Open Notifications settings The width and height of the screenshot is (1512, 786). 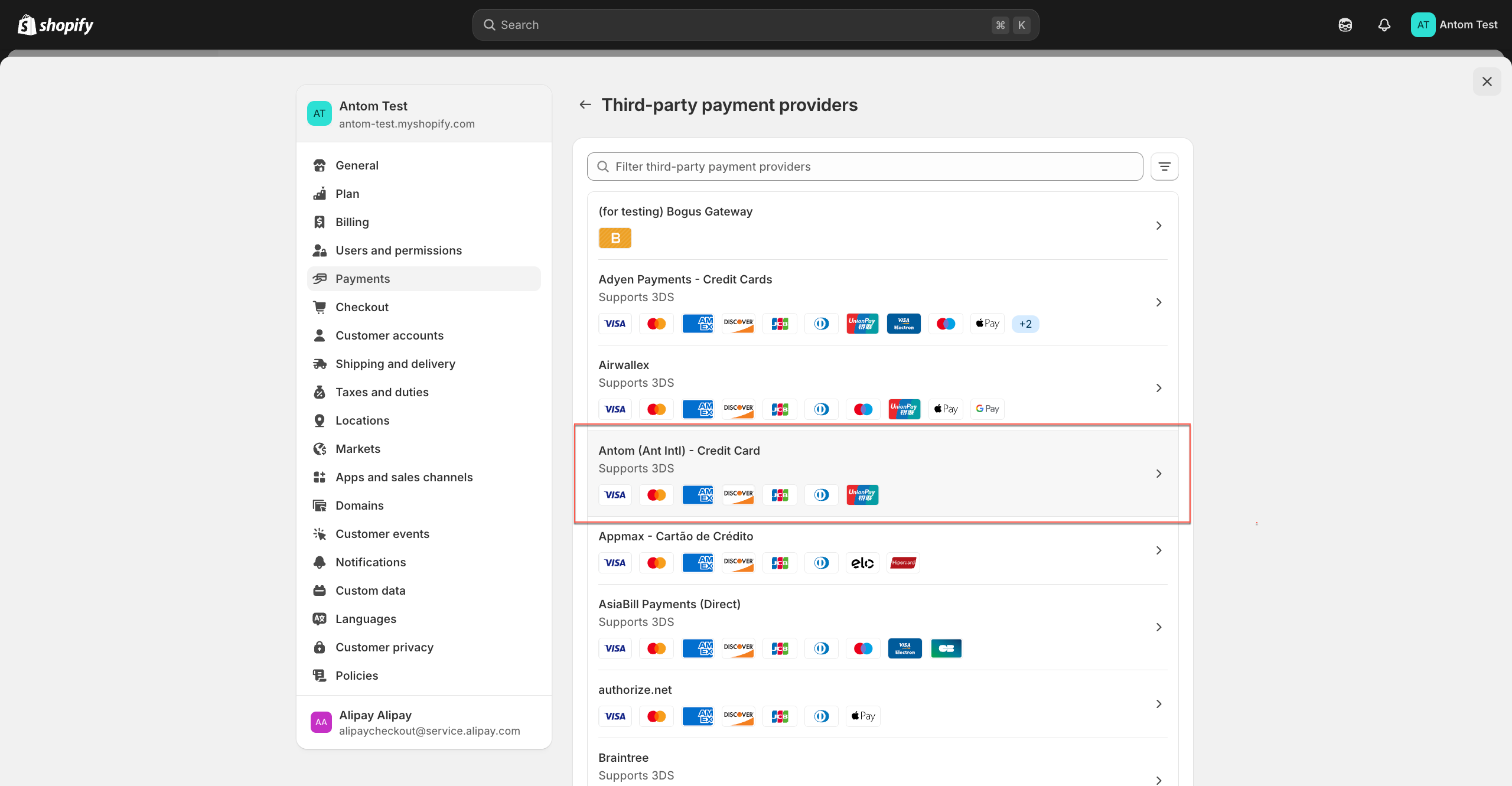424,562
